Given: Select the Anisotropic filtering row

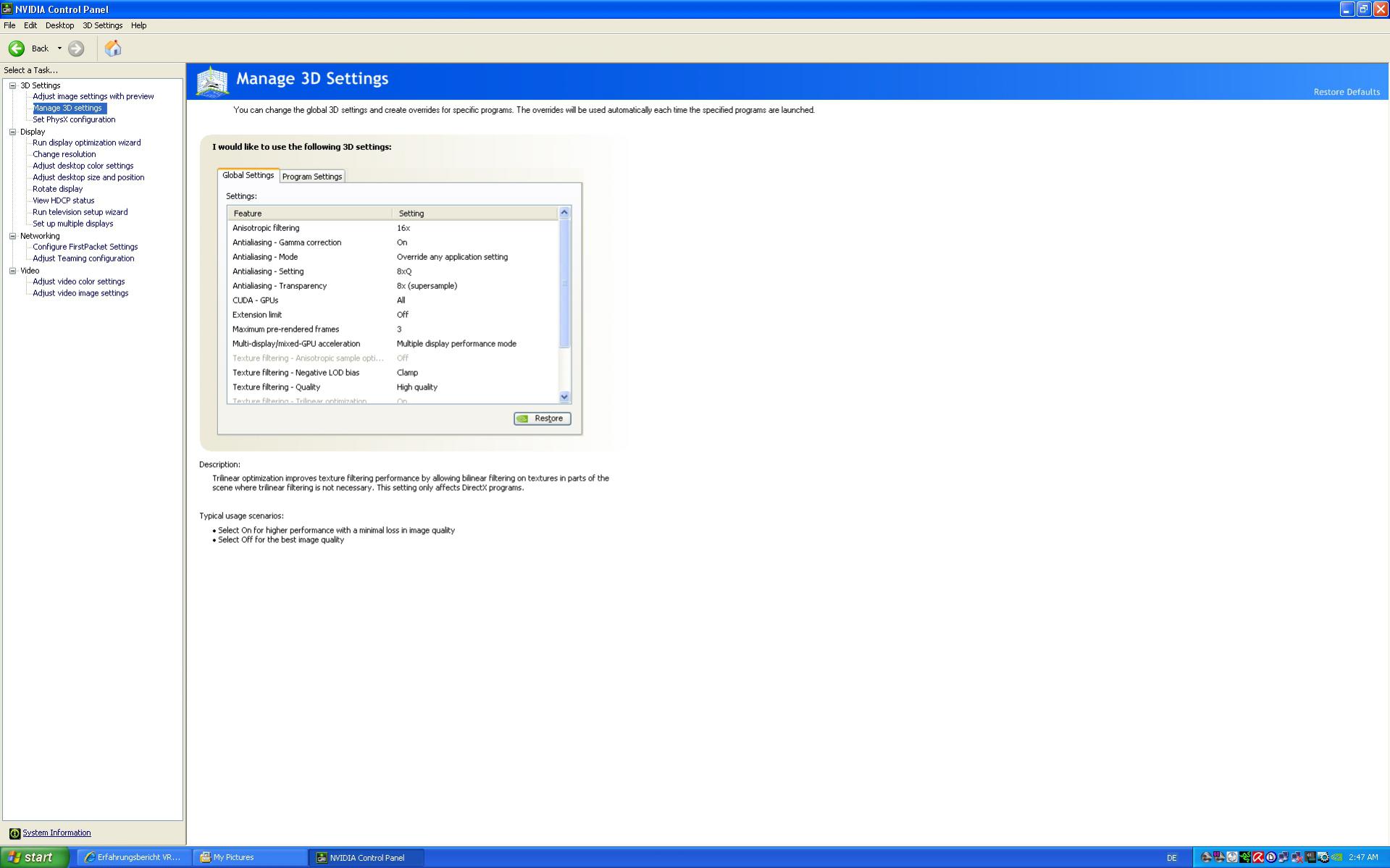Looking at the screenshot, I should coord(393,228).
